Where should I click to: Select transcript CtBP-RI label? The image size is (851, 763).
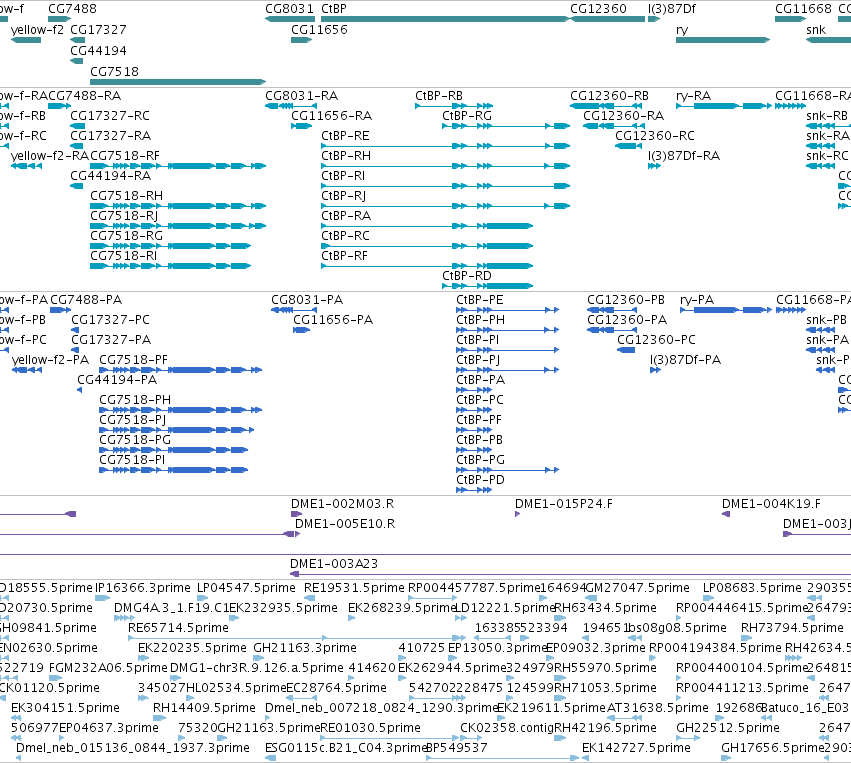pyautogui.click(x=343, y=176)
